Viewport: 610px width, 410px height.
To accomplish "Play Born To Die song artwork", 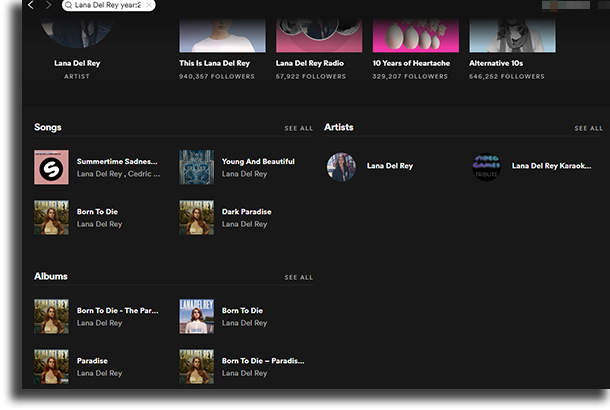I will 51,217.
